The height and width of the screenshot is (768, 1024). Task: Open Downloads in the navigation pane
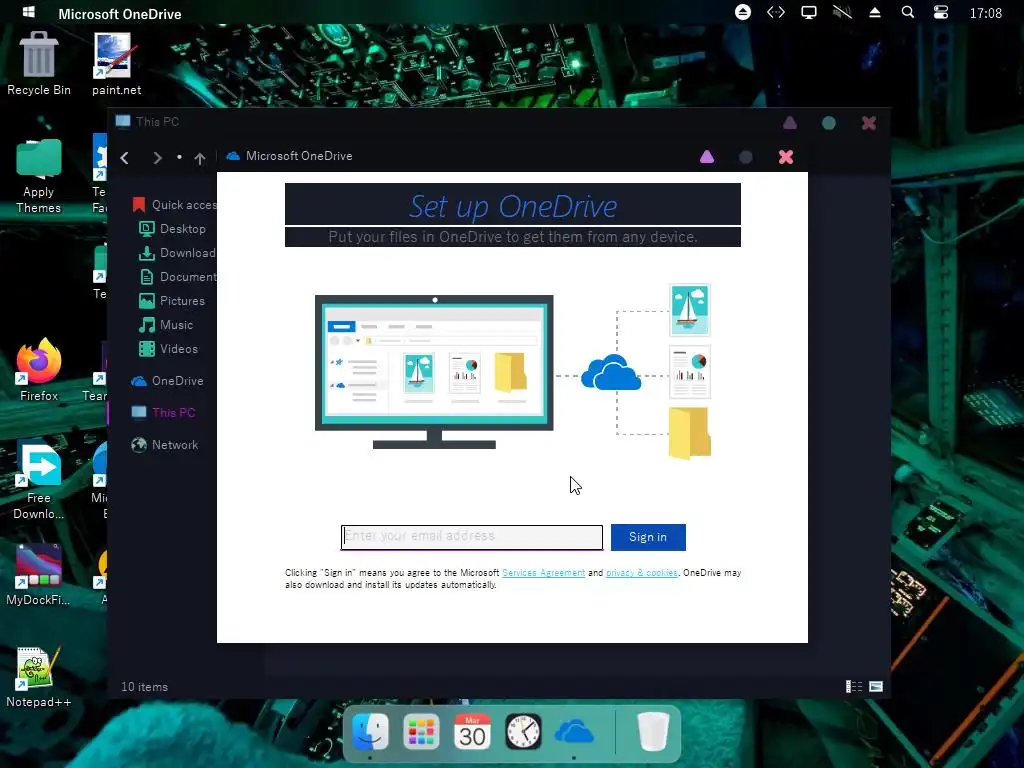click(178, 253)
